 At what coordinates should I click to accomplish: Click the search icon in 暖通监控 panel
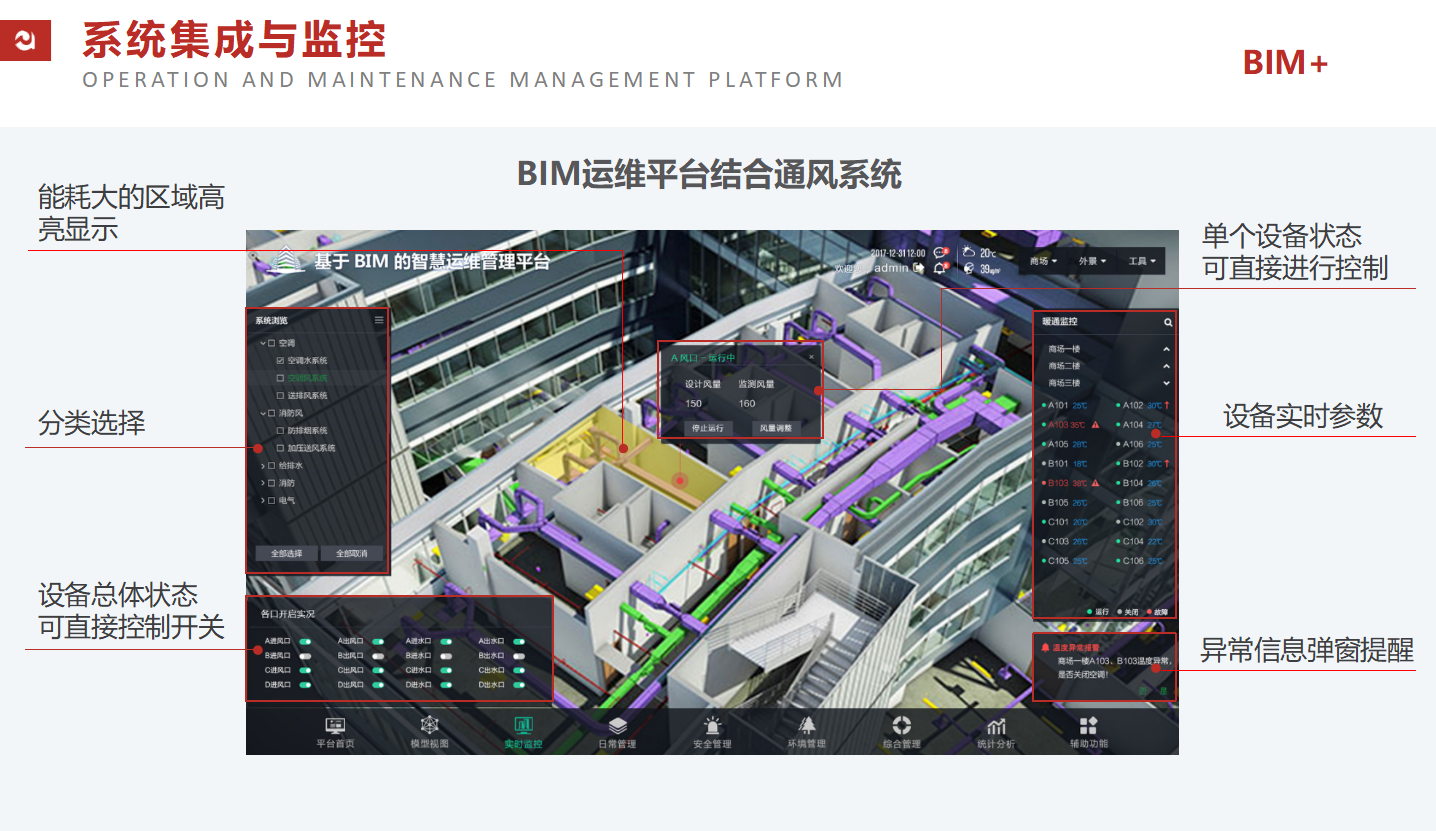pos(1167,323)
